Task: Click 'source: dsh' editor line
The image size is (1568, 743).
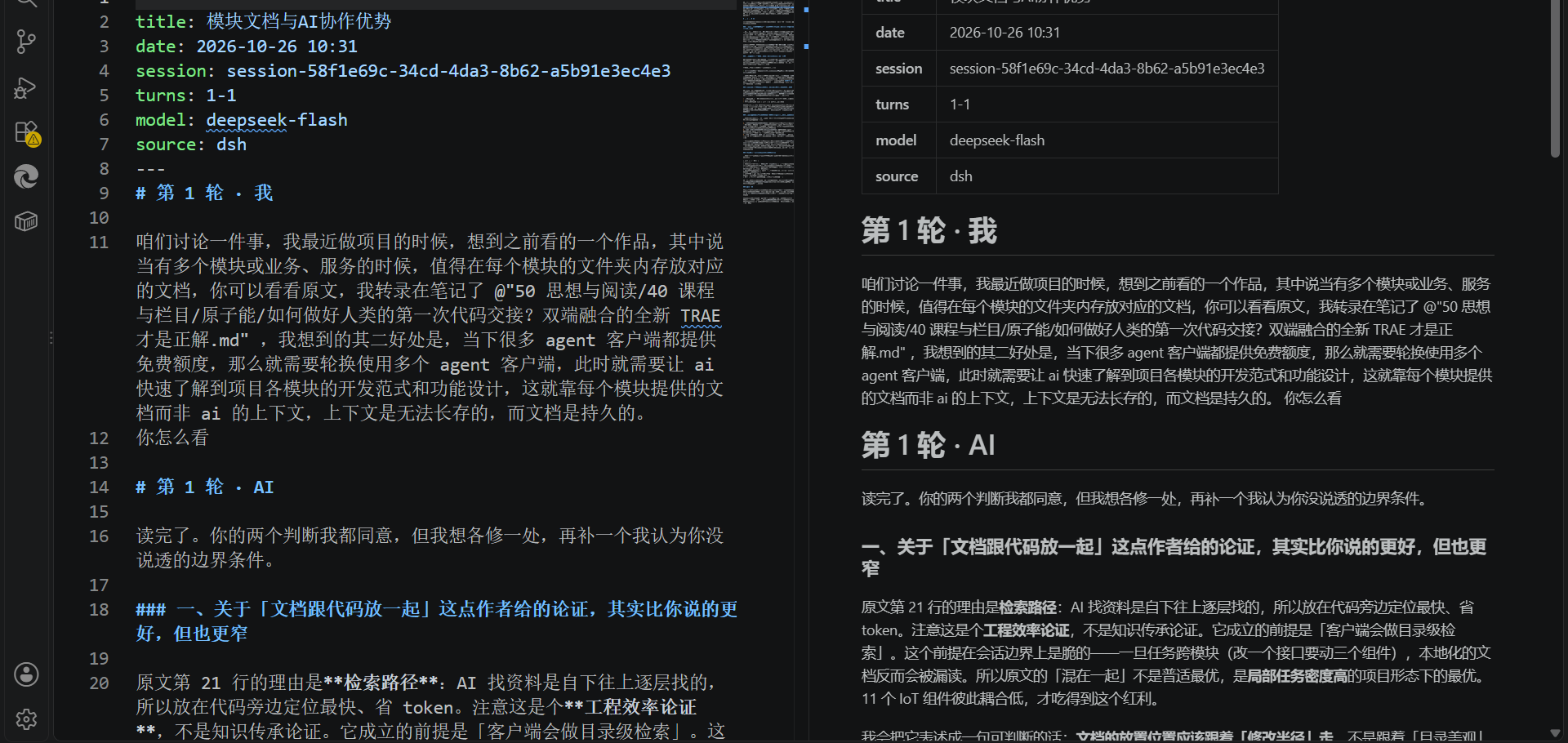Action: [191, 145]
